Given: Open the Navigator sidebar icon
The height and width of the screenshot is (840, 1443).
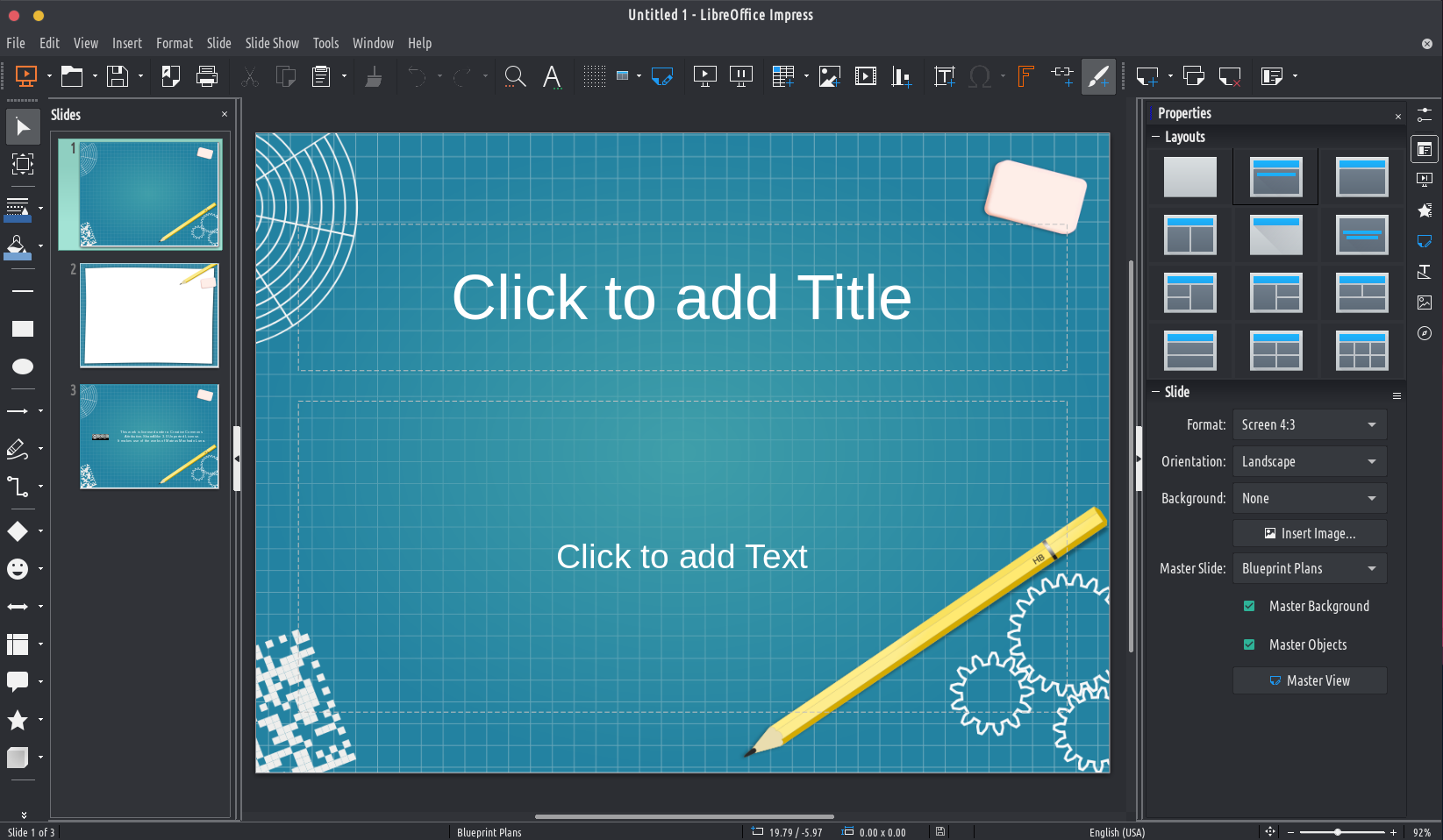Looking at the screenshot, I should click(1425, 333).
